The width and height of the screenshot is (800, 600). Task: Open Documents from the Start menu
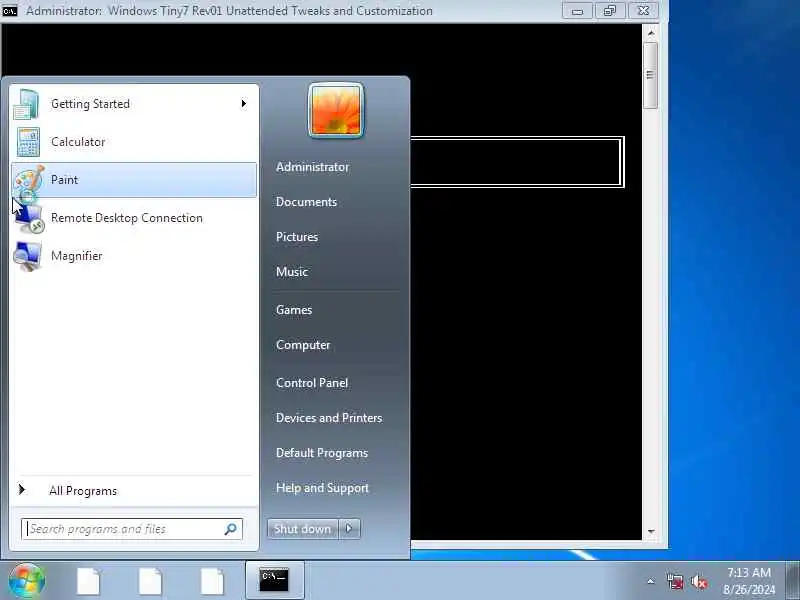point(307,202)
